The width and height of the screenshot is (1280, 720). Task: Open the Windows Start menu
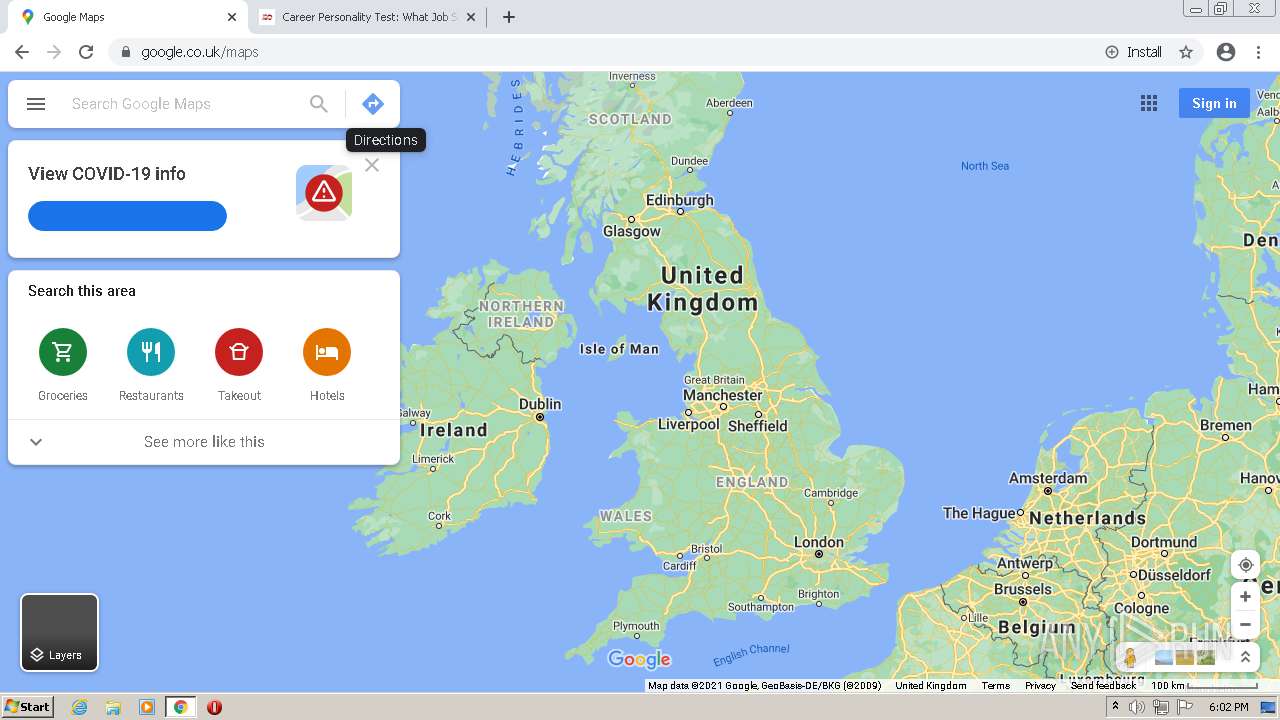(x=27, y=707)
